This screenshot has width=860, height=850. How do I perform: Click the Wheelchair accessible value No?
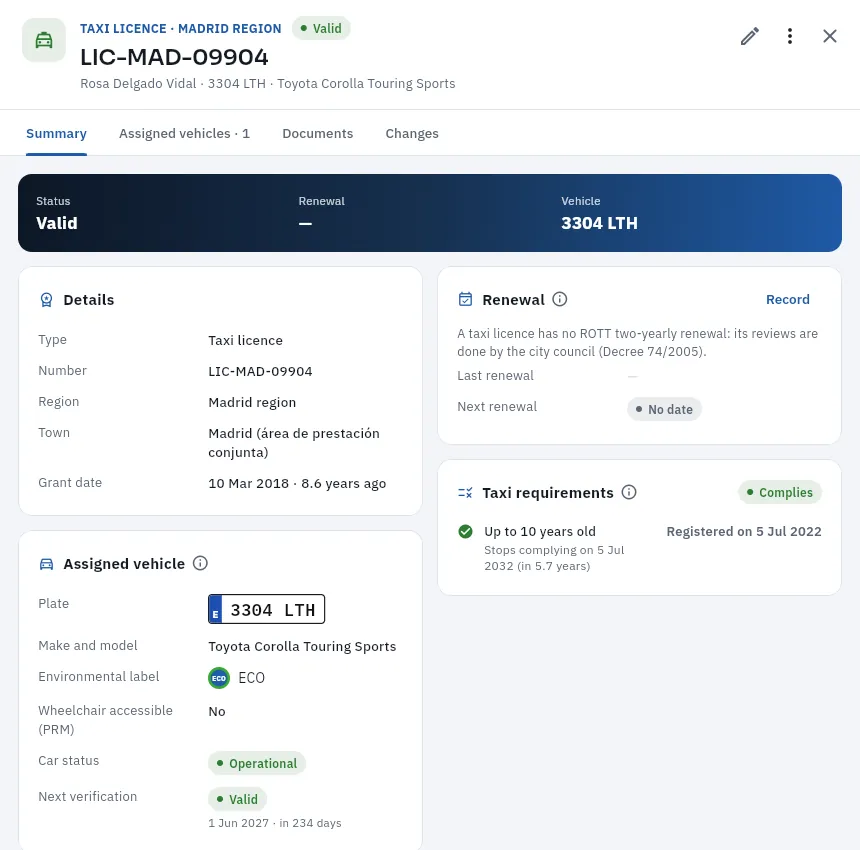click(x=217, y=711)
